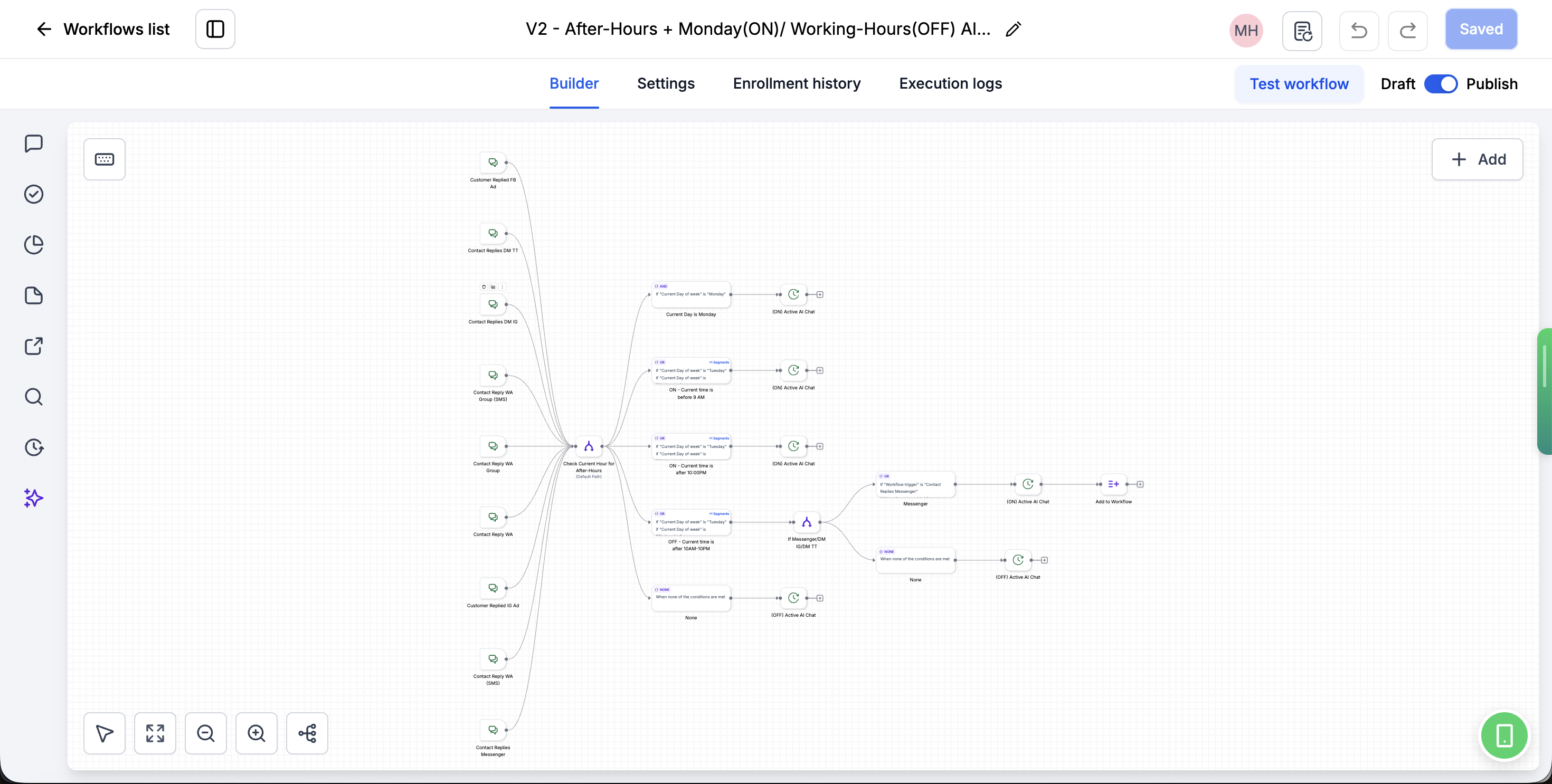Viewport: 1552px width, 784px height.
Task: Expand +1 Segments on before 9 AM branch
Action: coord(719,362)
